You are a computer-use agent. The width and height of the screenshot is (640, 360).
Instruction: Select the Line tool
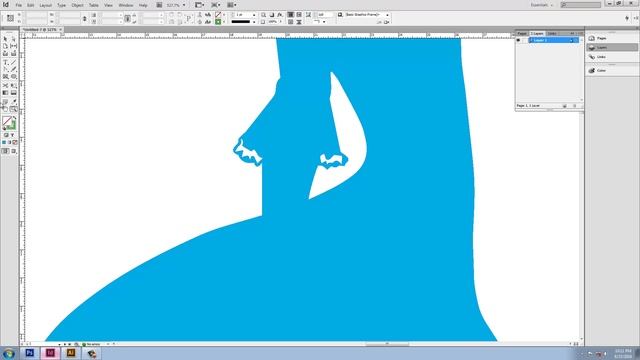[x=13, y=63]
